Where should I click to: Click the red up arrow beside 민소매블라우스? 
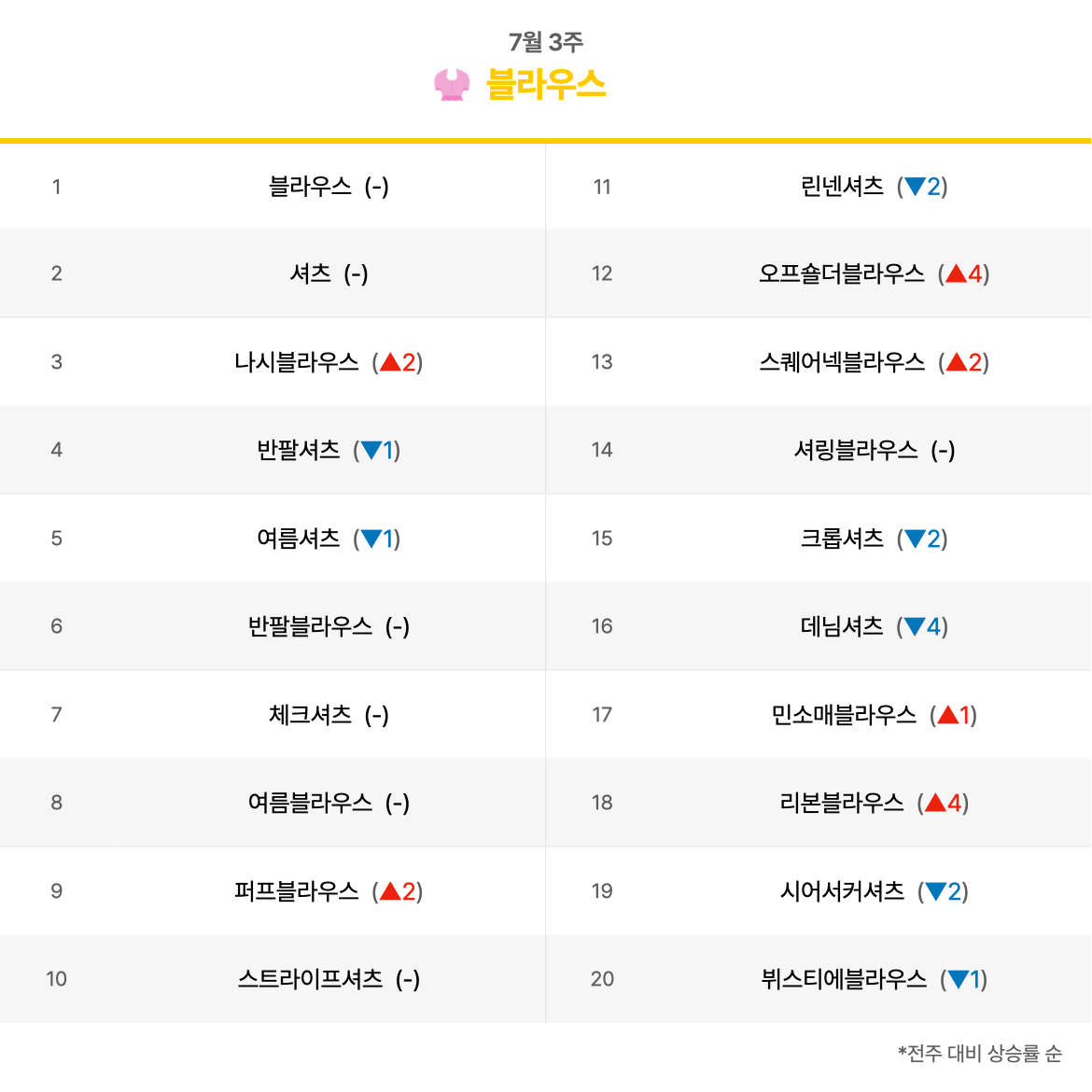pyautogui.click(x=948, y=714)
